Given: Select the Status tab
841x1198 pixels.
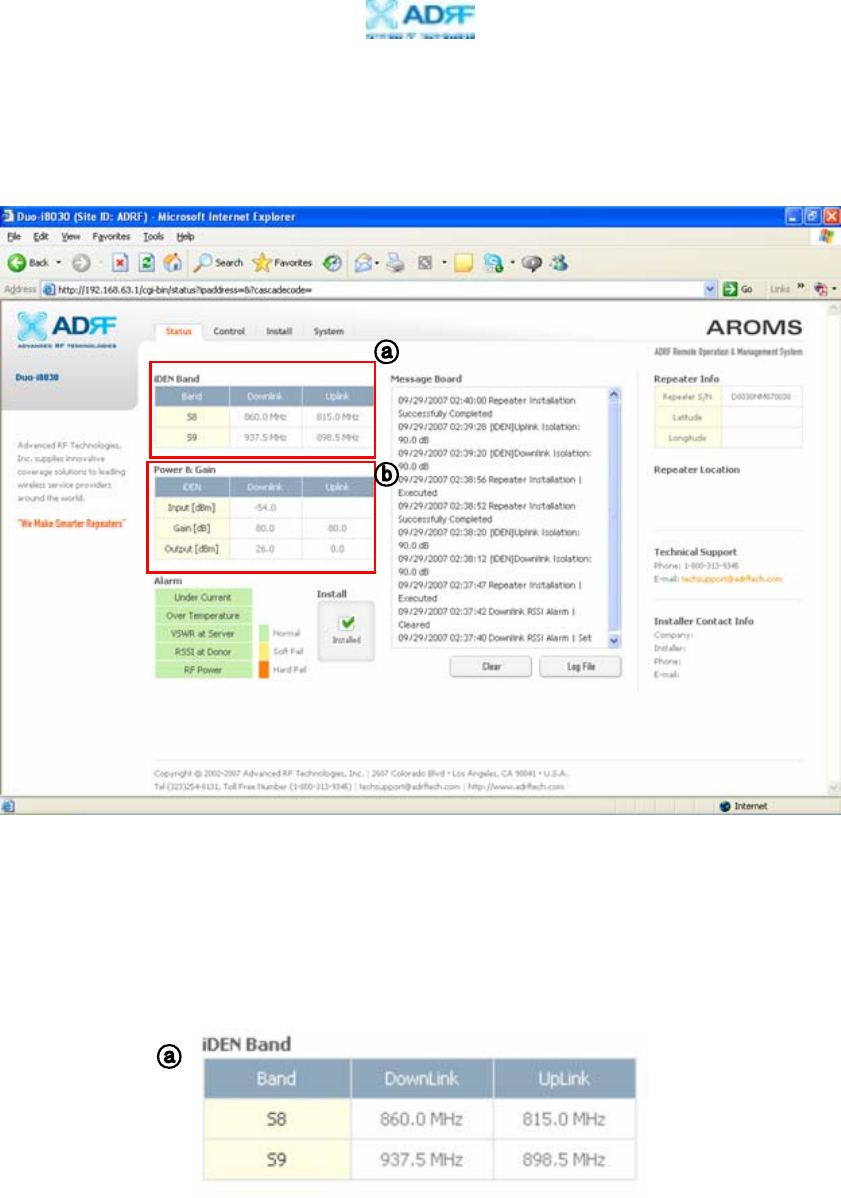Looking at the screenshot, I should pyautogui.click(x=179, y=332).
